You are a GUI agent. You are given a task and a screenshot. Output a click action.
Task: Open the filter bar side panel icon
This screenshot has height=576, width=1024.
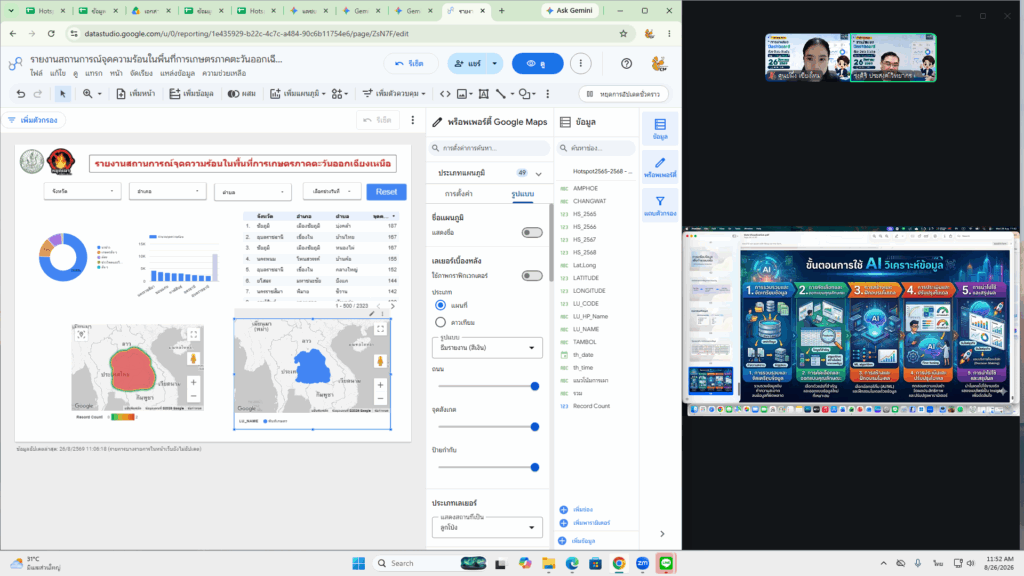(660, 206)
